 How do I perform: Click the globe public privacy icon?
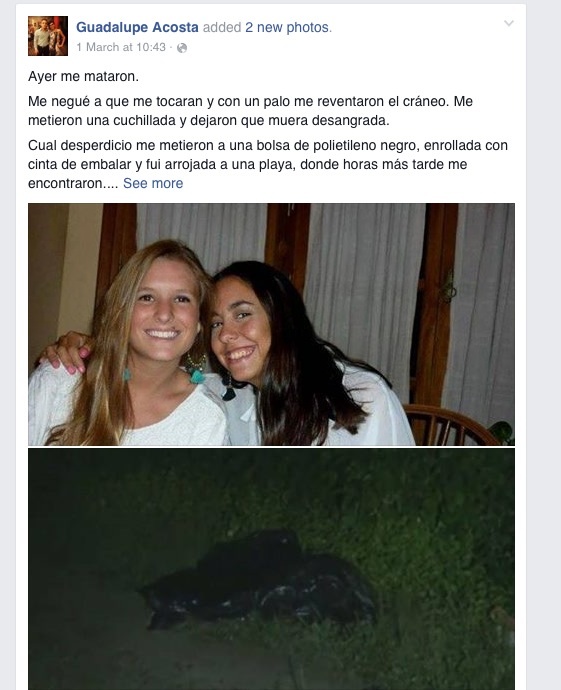click(182, 48)
